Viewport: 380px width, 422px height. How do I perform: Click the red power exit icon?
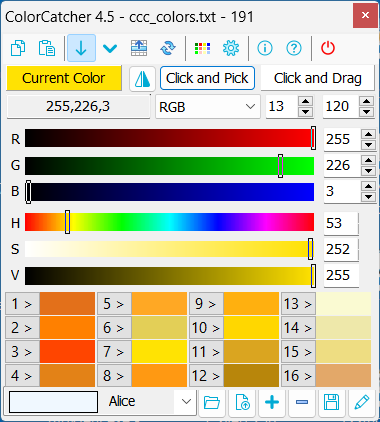point(328,48)
